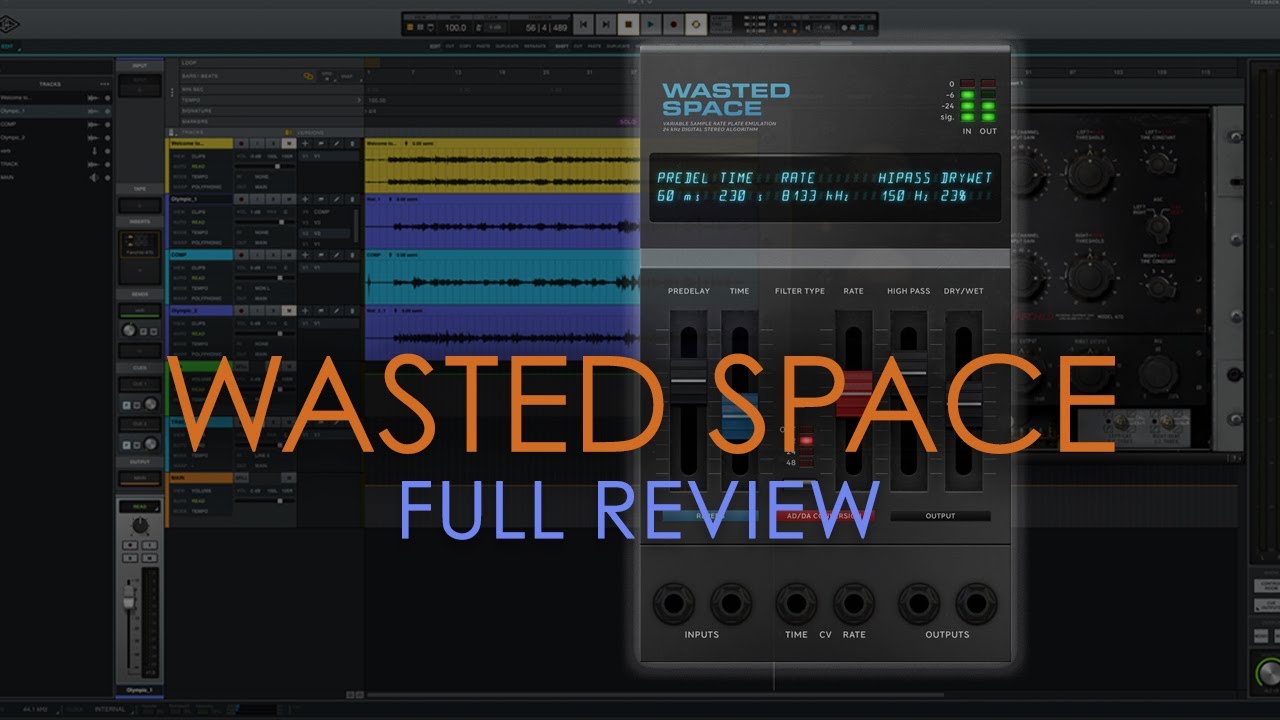Click the Fairchild 670 insert slot in the channel strip

pos(139,244)
